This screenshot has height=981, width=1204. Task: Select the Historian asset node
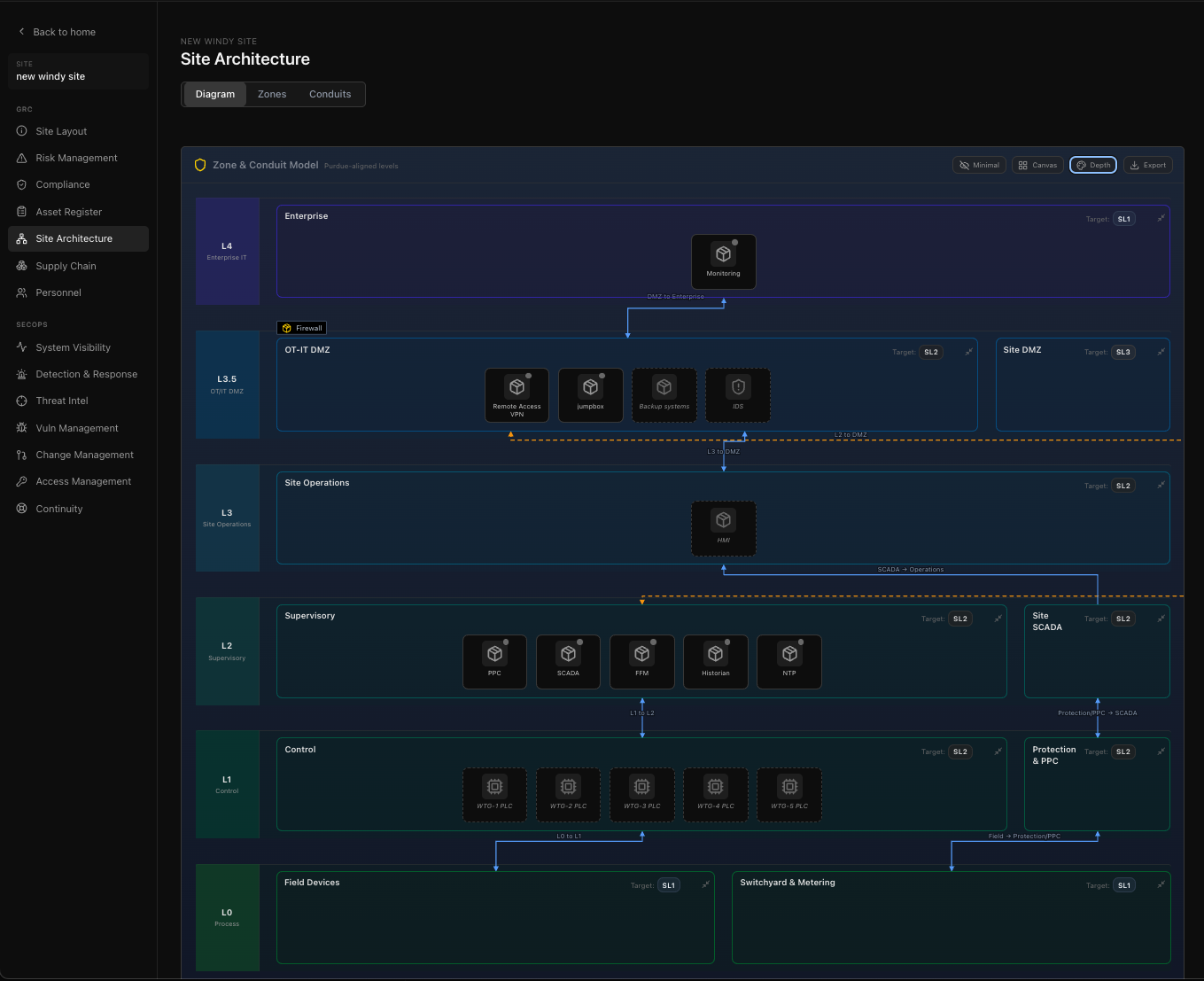[x=715, y=662]
